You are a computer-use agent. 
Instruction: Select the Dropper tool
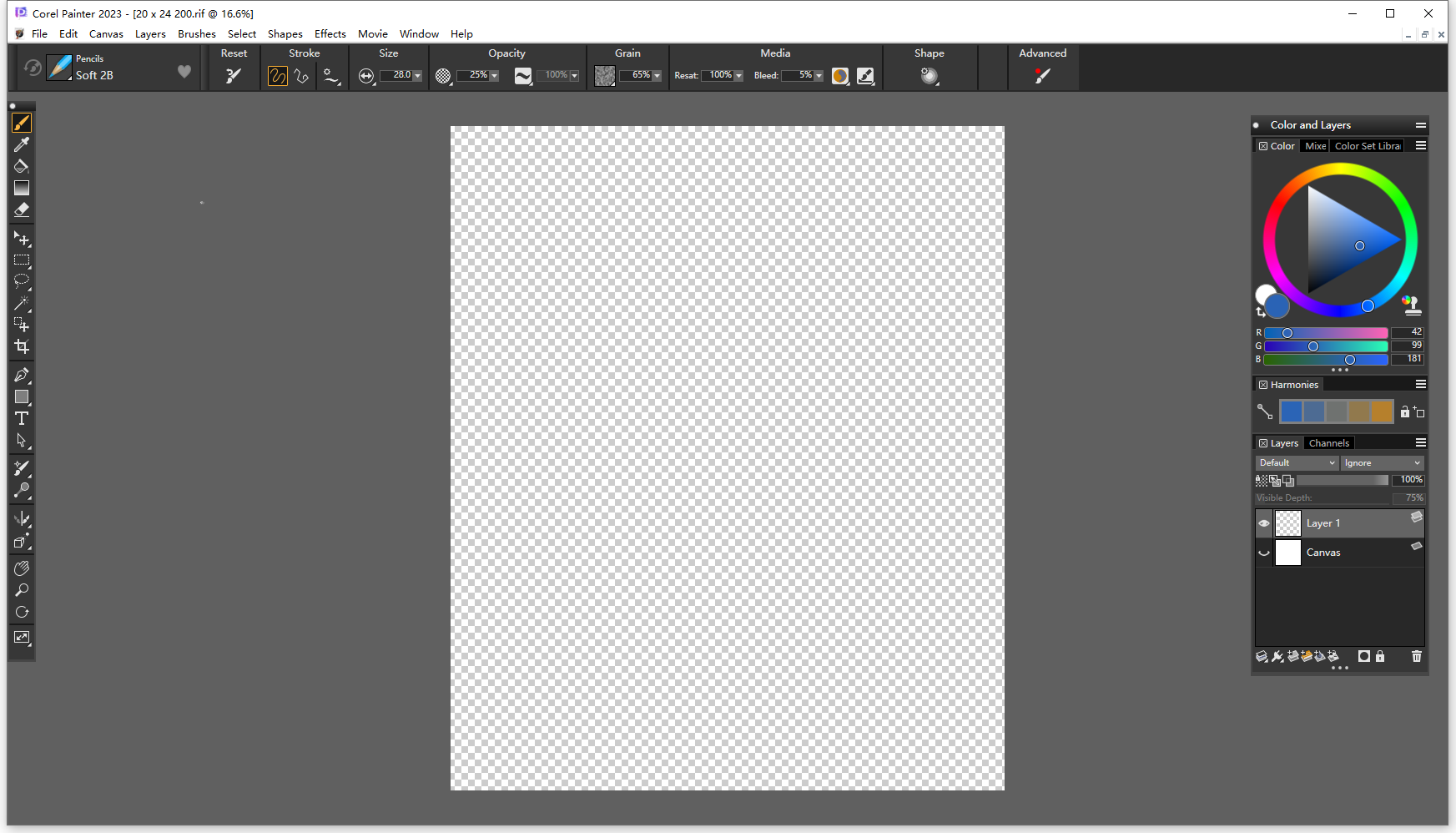22,144
